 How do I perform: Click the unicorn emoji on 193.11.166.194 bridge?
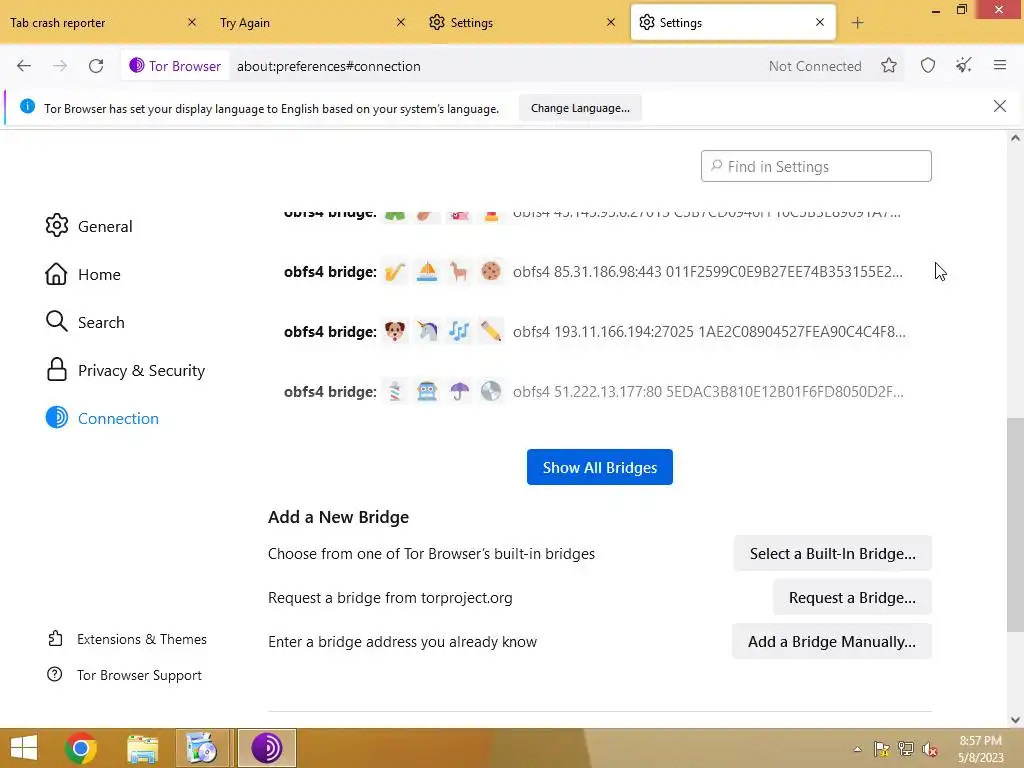427,331
